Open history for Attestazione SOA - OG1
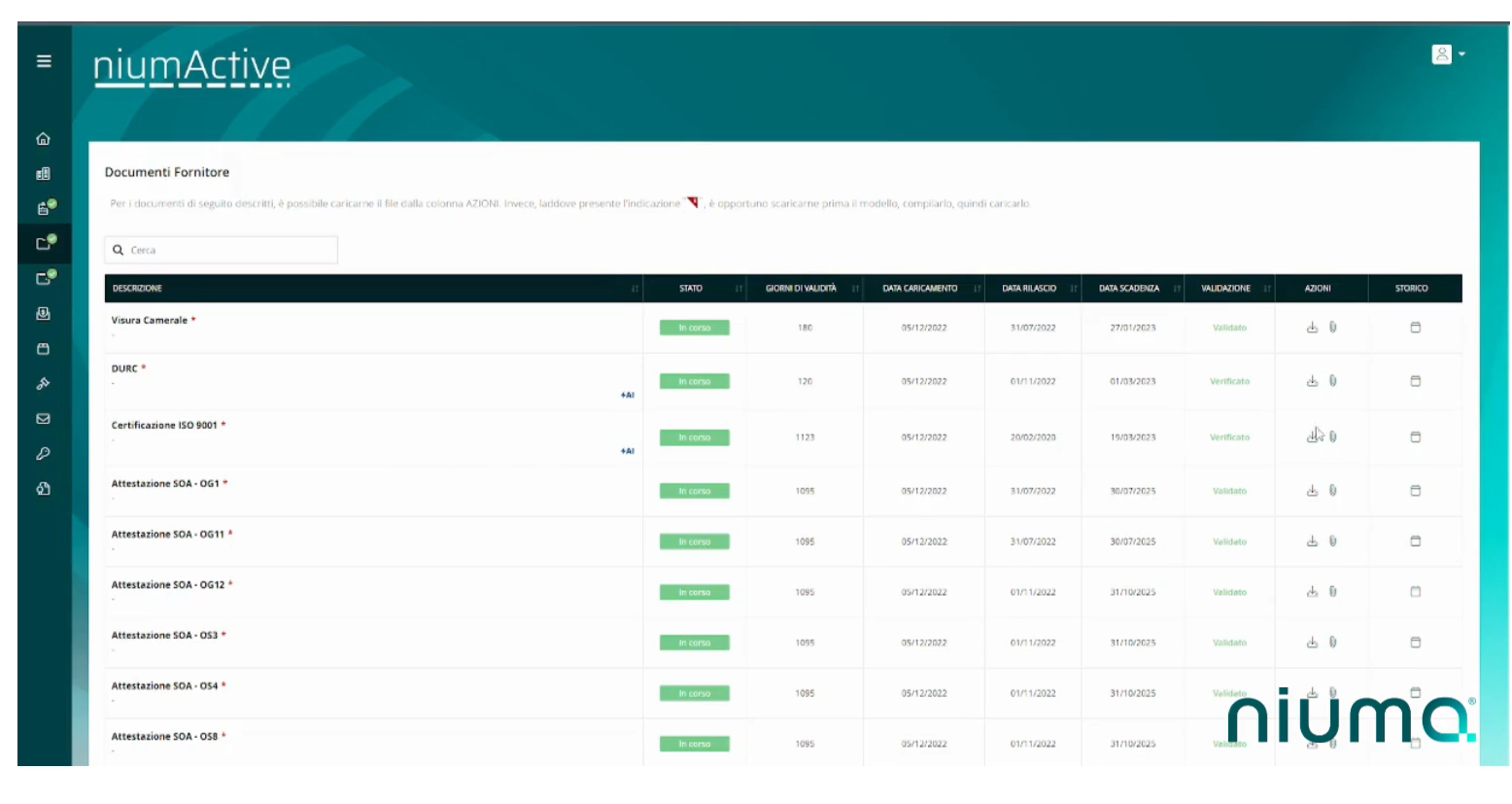1512x804 pixels. (x=1415, y=491)
